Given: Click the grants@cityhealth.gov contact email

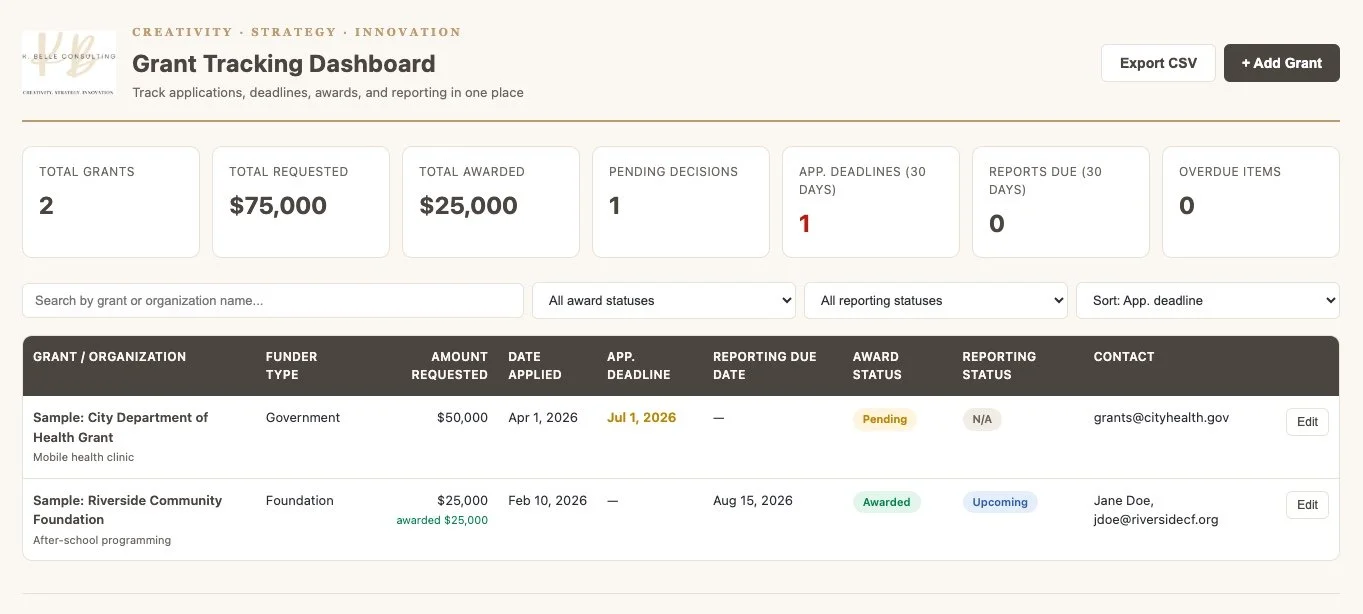Looking at the screenshot, I should (1161, 418).
